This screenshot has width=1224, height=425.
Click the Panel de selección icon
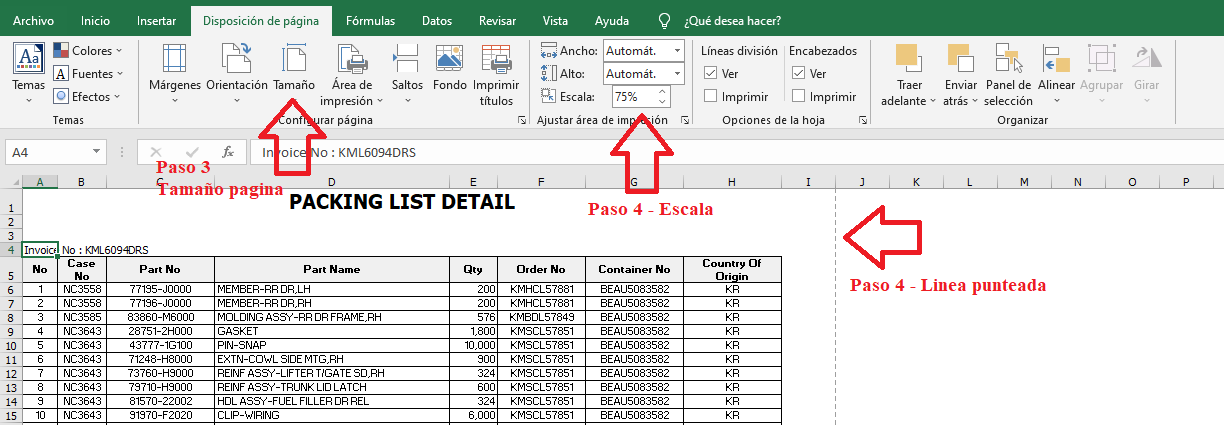pos(1008,60)
